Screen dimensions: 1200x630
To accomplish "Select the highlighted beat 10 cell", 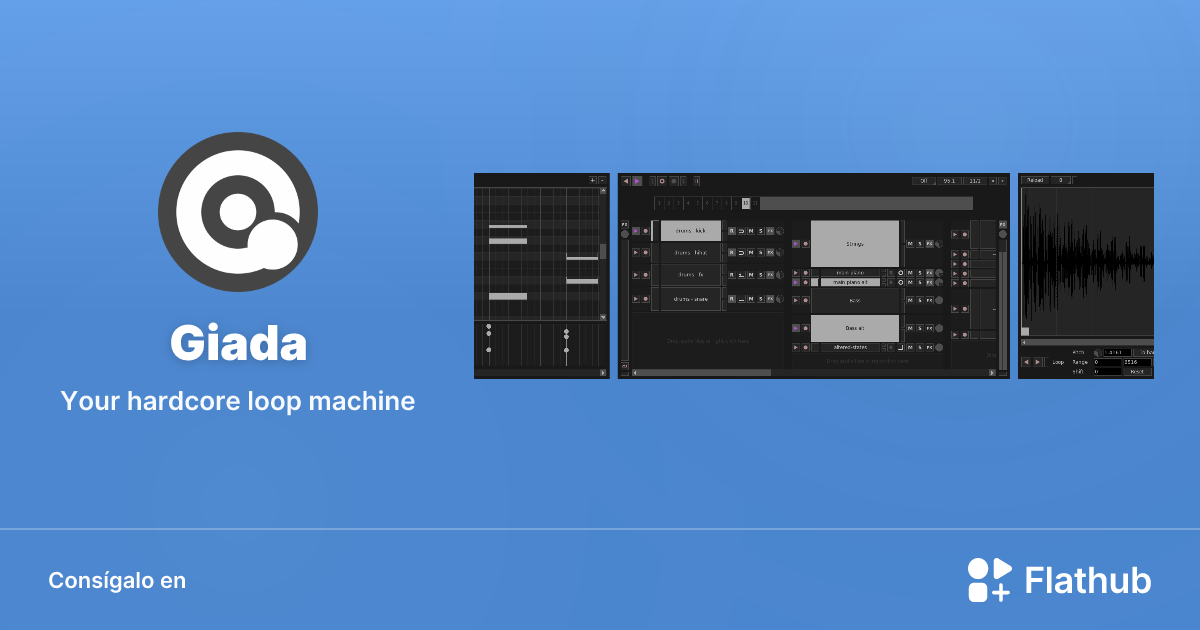I will (x=745, y=203).
